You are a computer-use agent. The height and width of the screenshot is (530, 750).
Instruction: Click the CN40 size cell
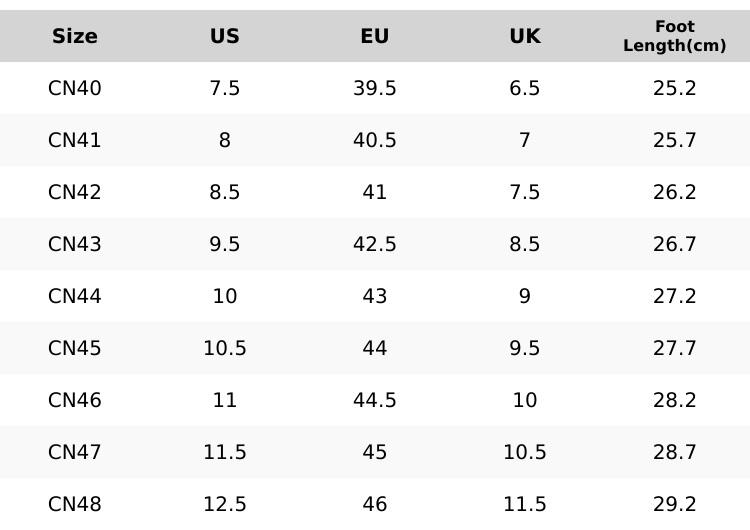[x=75, y=89]
